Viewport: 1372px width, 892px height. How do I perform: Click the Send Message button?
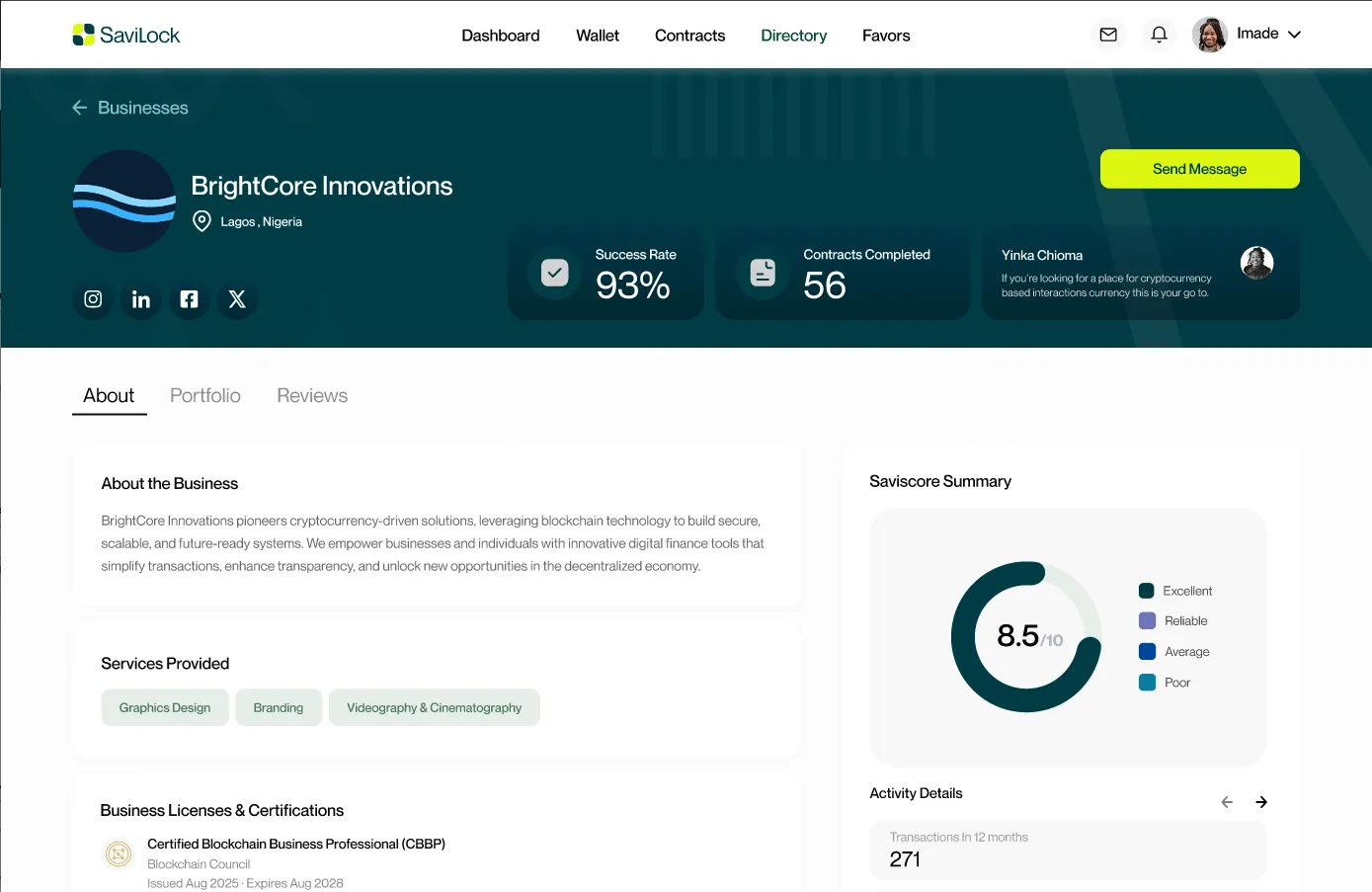tap(1199, 169)
